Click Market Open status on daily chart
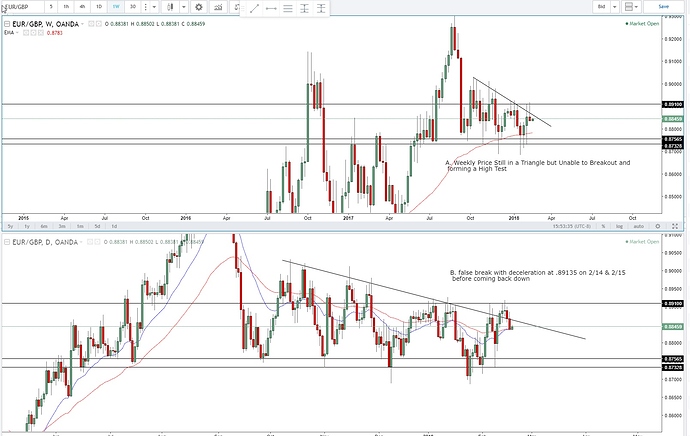Viewport: 690px width, 436px height. (x=642, y=242)
